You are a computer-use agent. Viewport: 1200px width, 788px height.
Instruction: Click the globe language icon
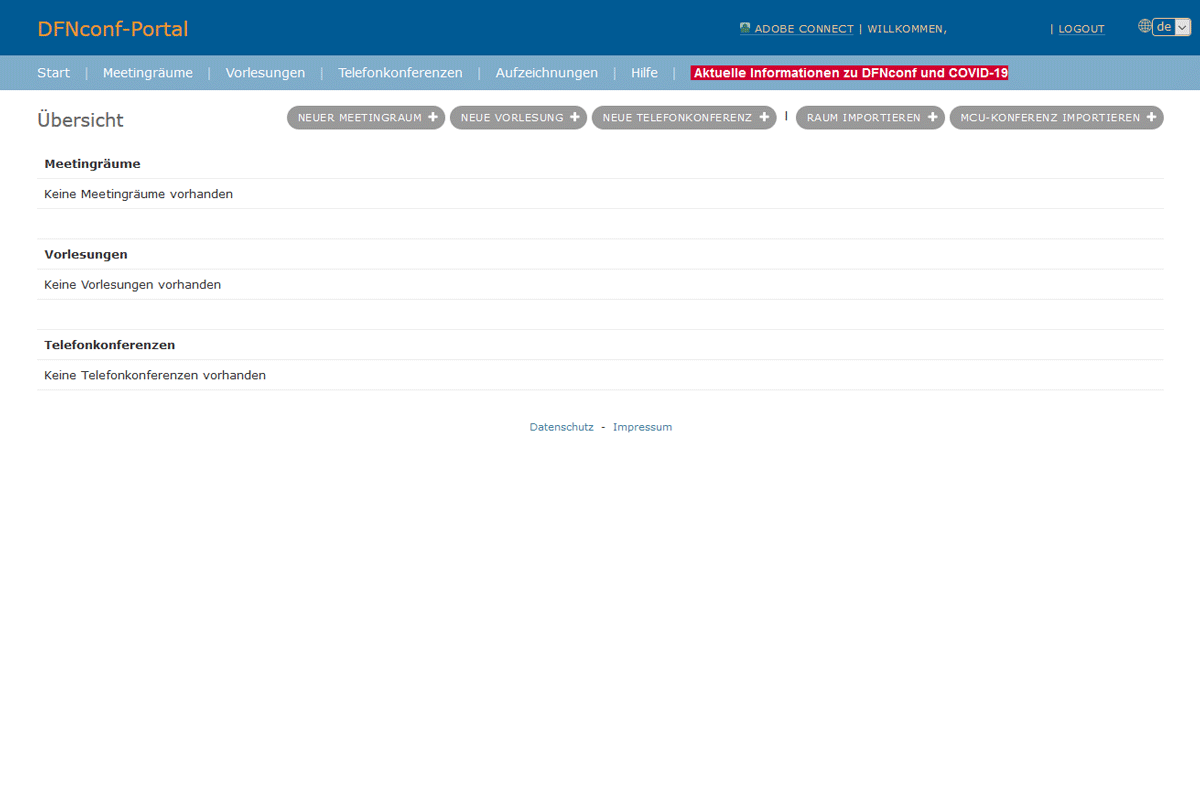1145,27
